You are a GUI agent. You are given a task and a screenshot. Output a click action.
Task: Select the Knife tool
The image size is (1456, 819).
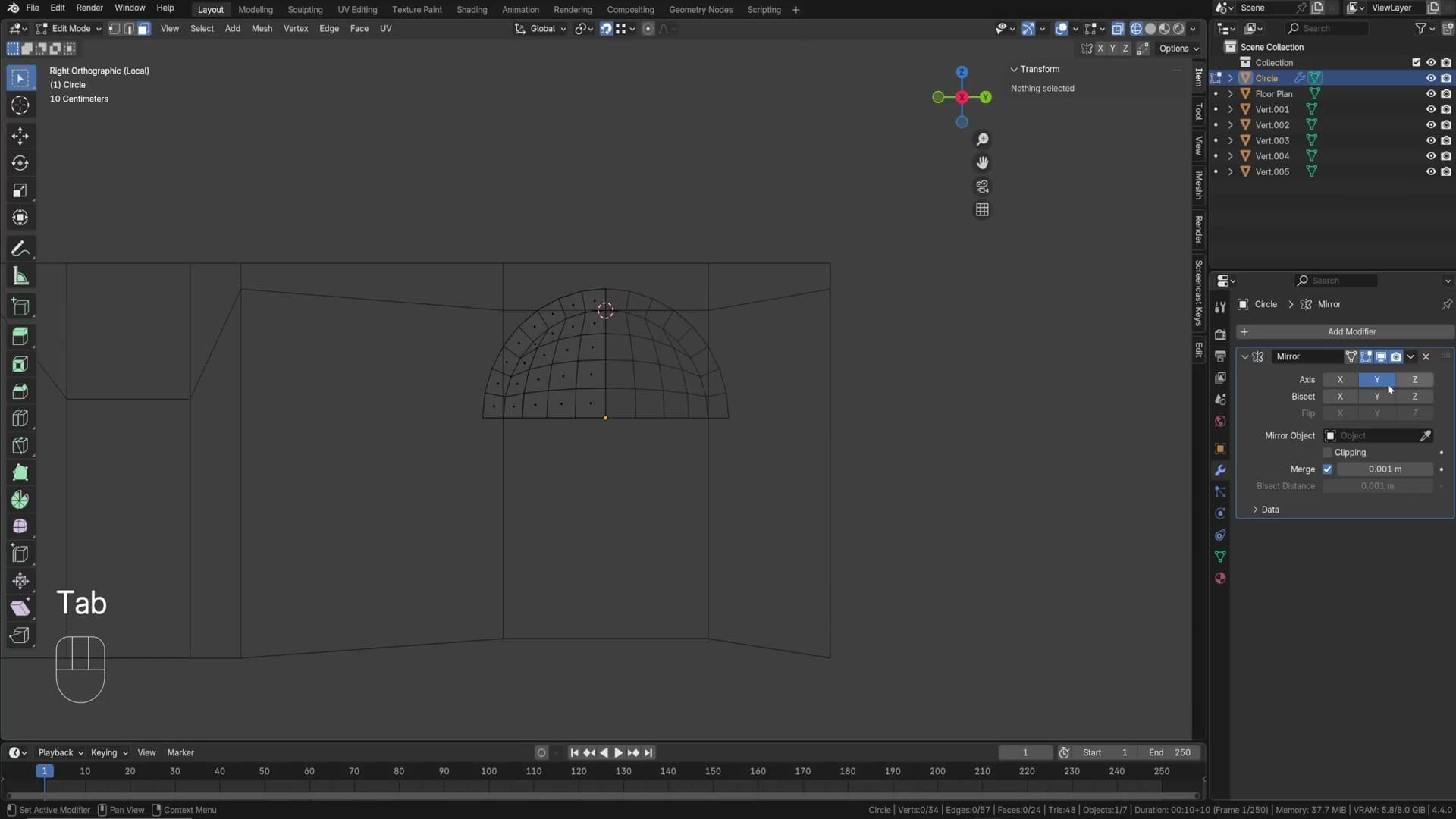pyautogui.click(x=20, y=446)
